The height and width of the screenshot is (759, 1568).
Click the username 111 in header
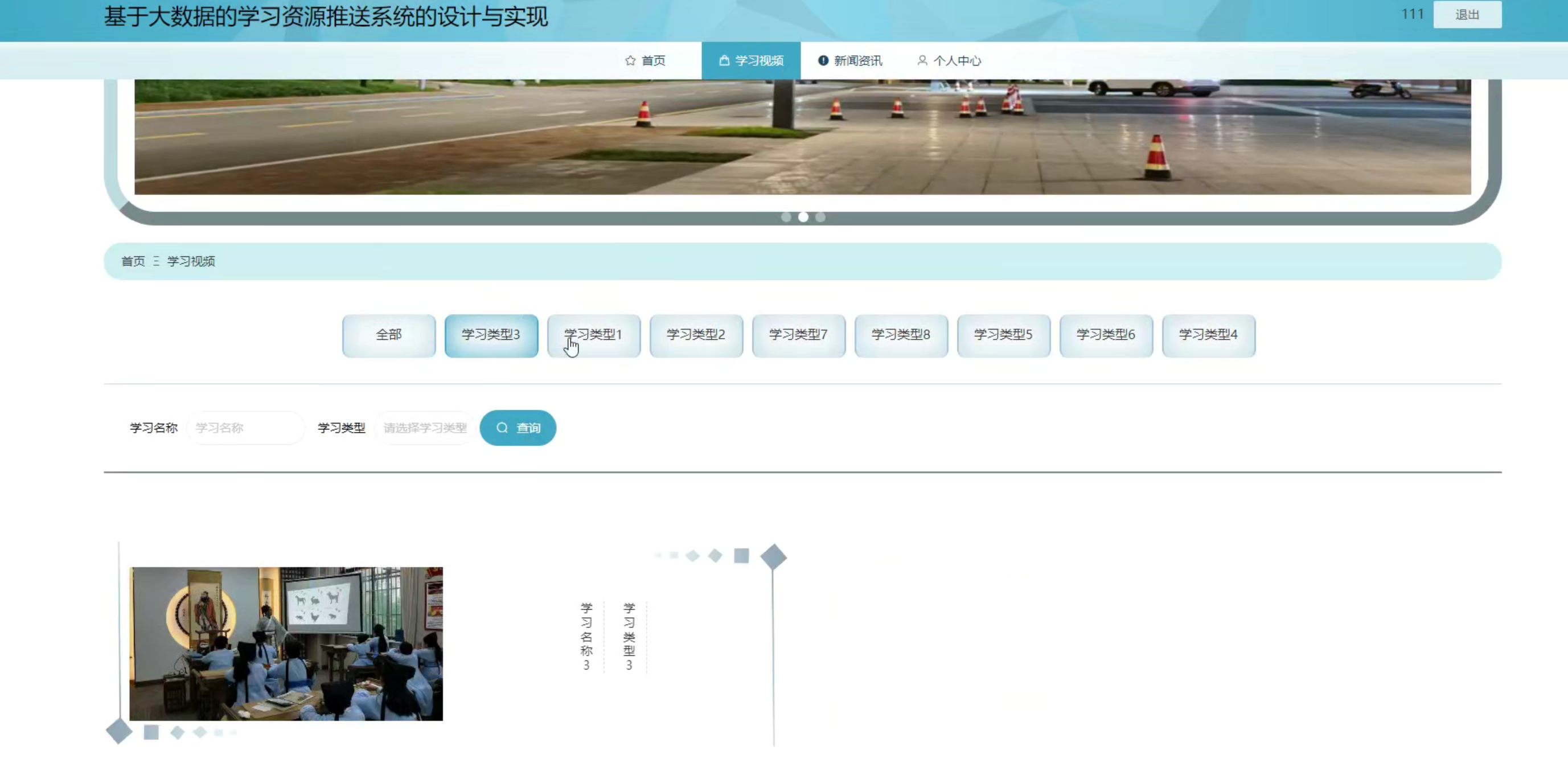point(1412,14)
